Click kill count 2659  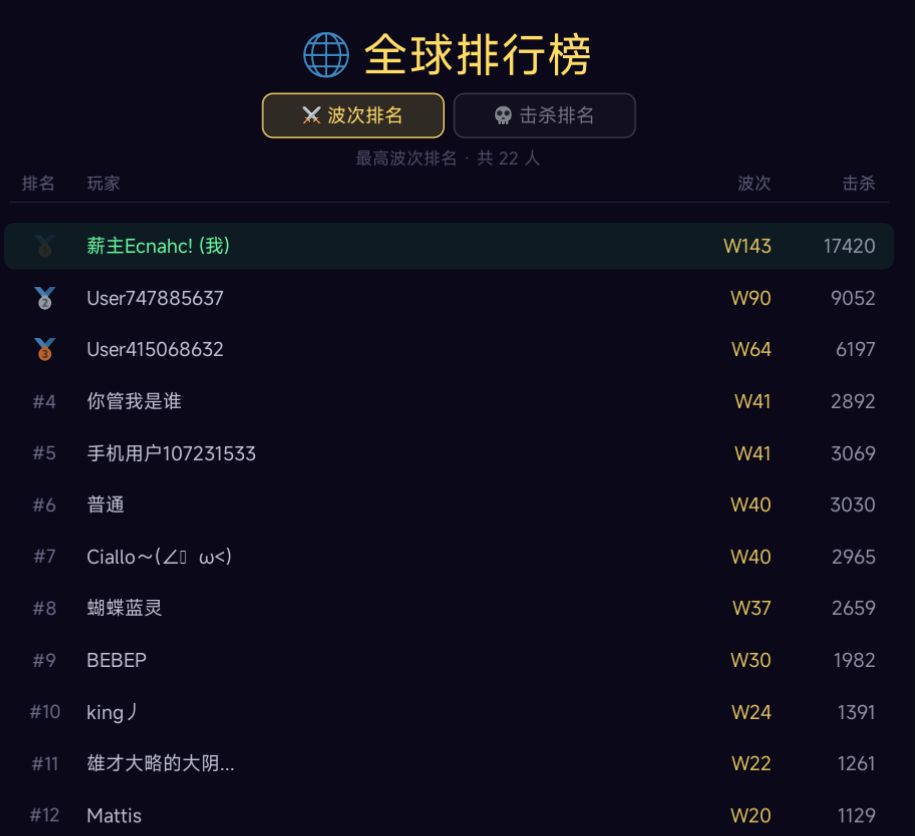[854, 608]
